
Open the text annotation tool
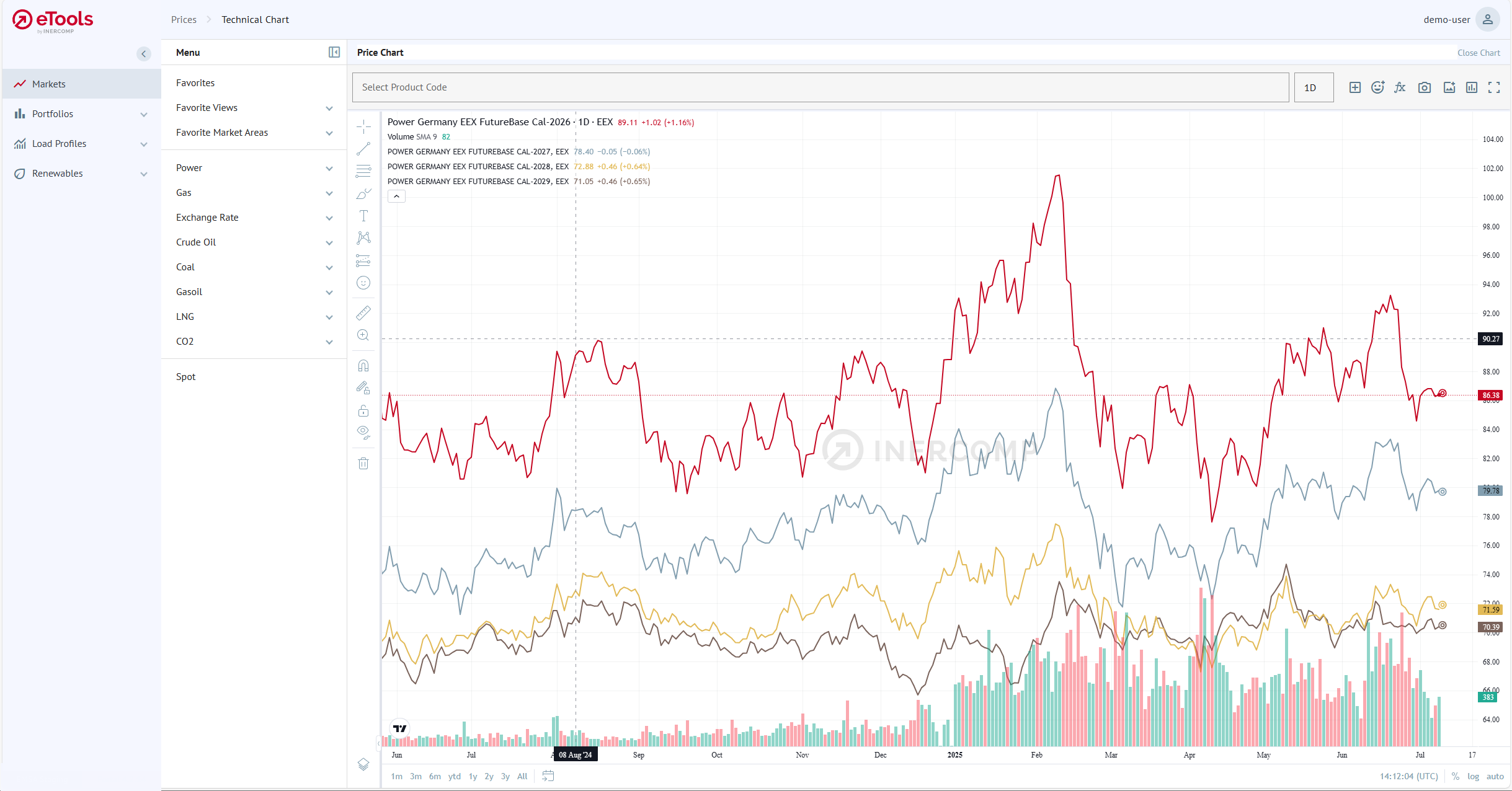(x=363, y=216)
